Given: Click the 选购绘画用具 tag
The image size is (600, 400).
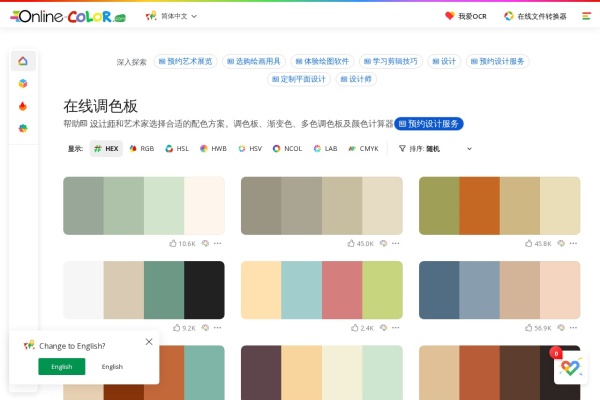Looking at the screenshot, I should 254,61.
